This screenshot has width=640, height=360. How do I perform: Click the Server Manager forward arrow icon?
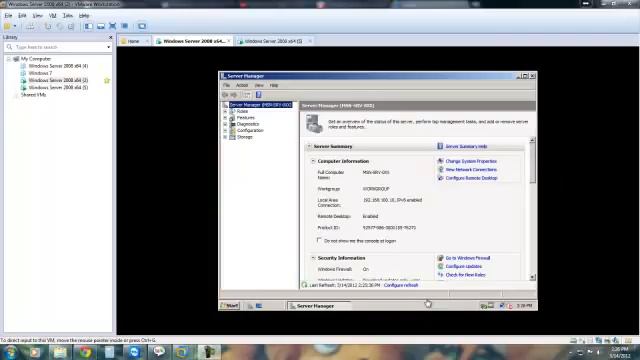pyautogui.click(x=234, y=95)
